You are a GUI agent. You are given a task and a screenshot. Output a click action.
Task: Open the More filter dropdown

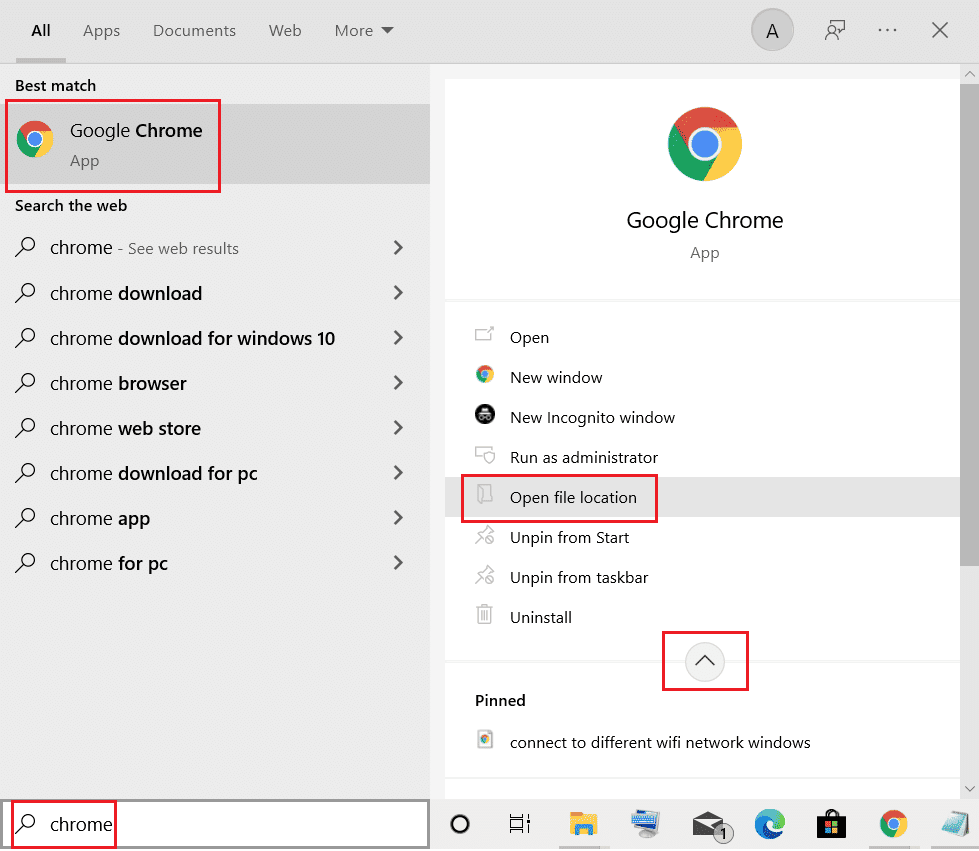coord(363,30)
